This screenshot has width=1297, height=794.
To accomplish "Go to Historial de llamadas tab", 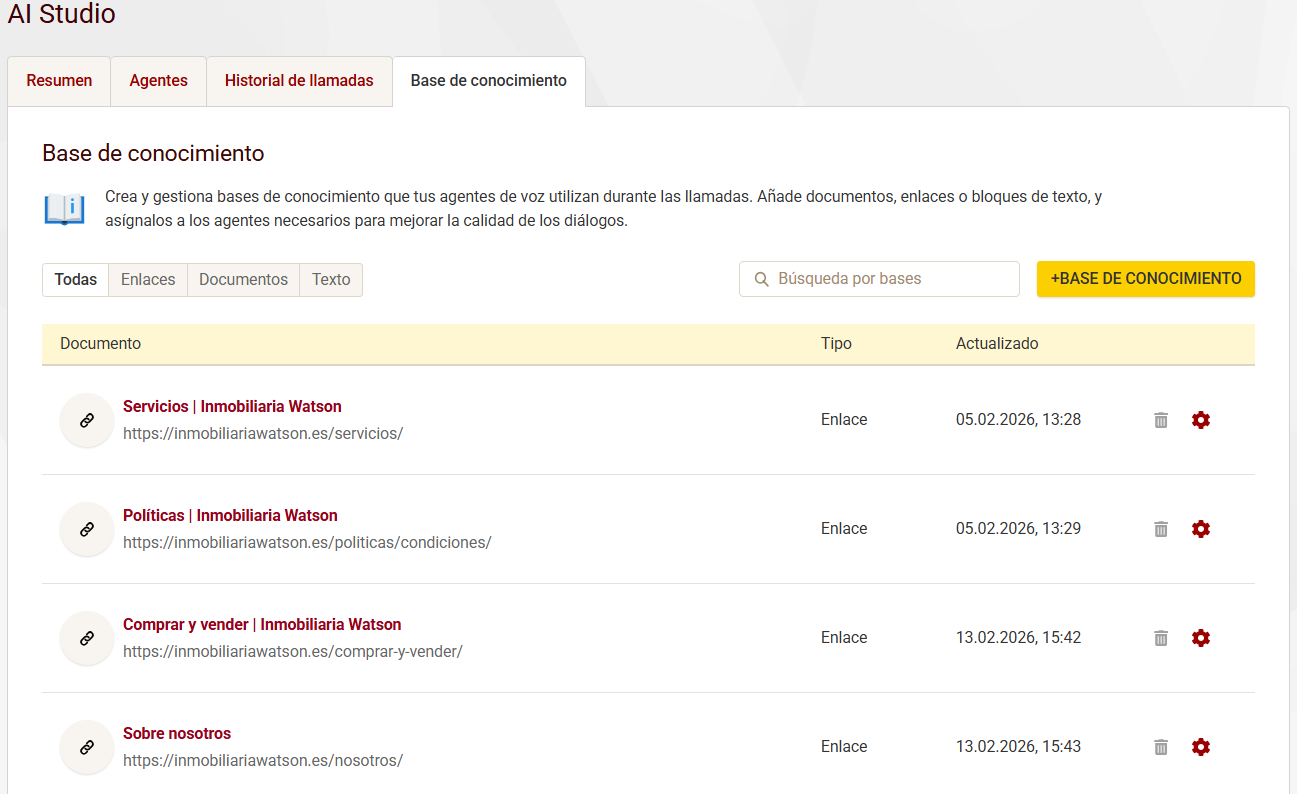I will tap(299, 81).
